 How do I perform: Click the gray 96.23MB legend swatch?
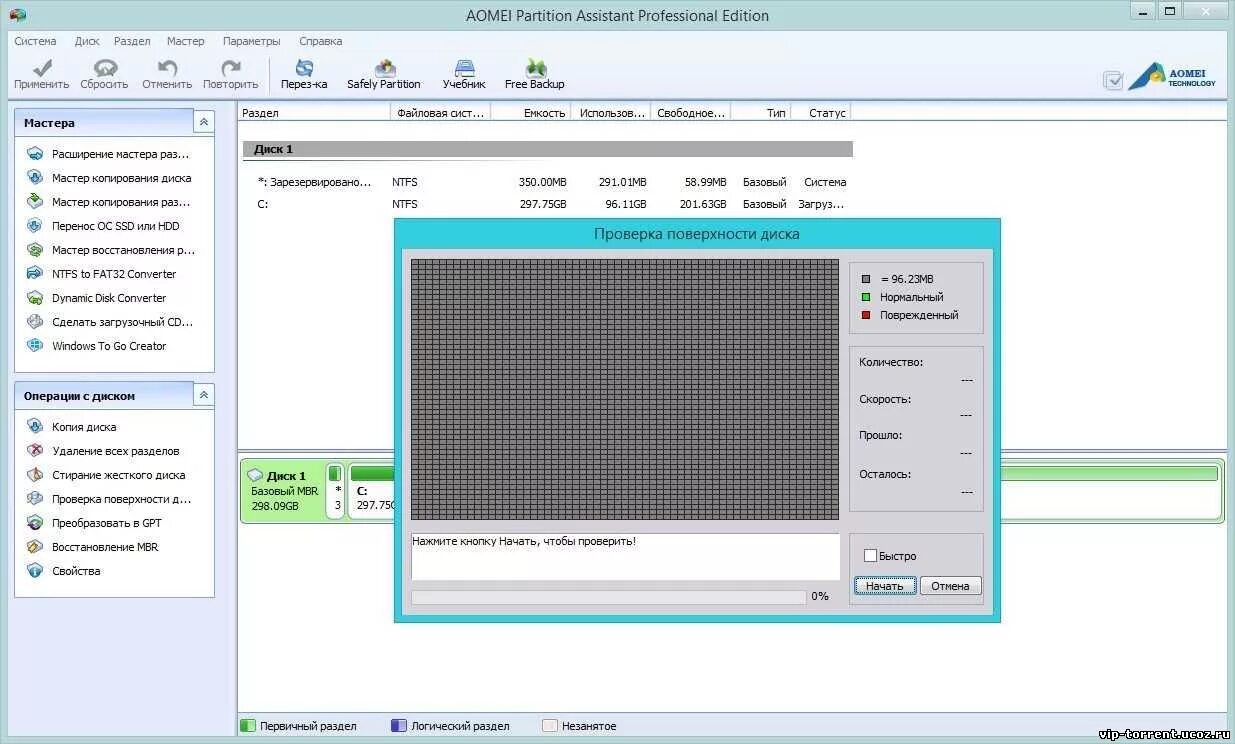point(866,279)
